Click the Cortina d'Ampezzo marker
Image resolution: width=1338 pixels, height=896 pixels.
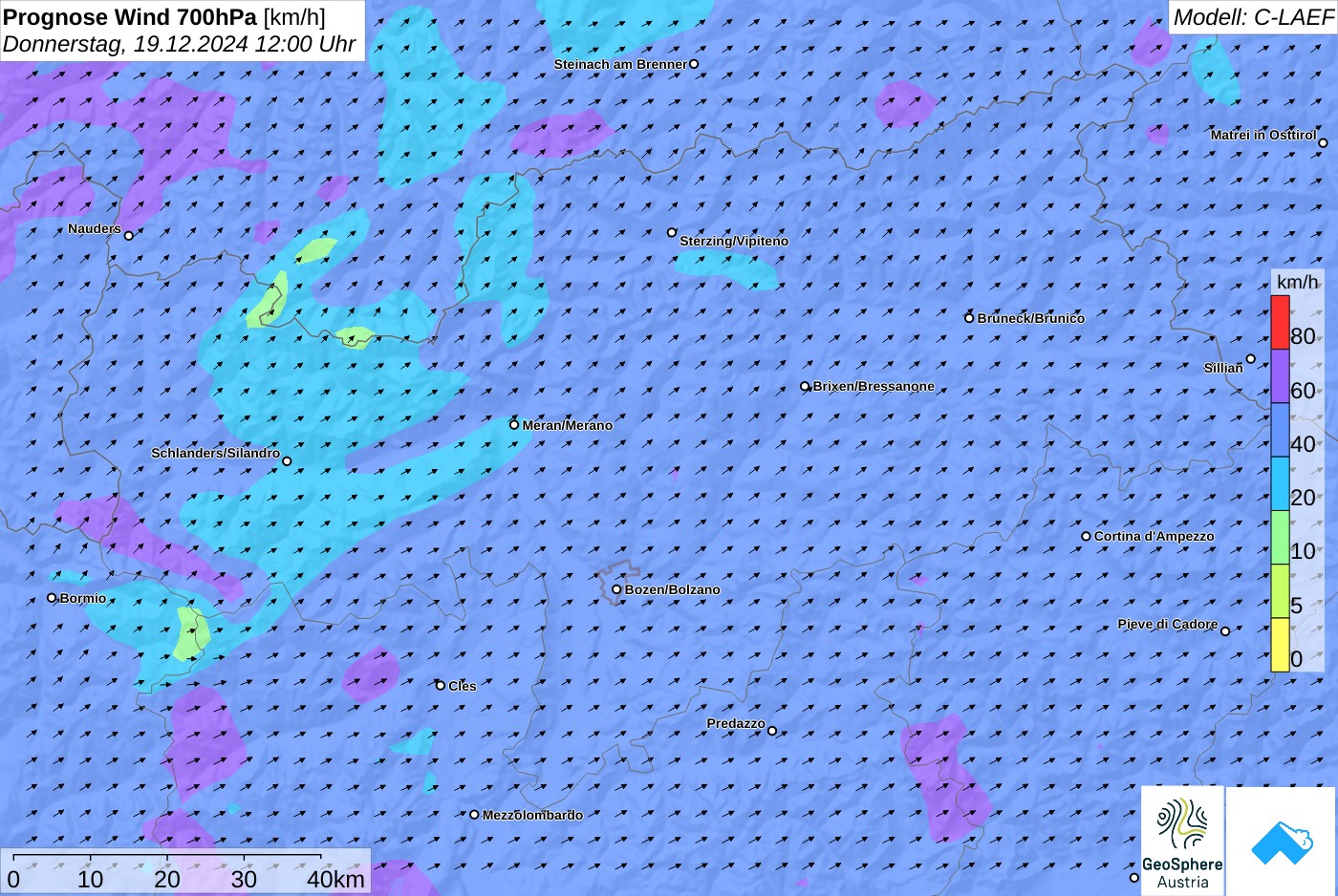[x=1086, y=536]
